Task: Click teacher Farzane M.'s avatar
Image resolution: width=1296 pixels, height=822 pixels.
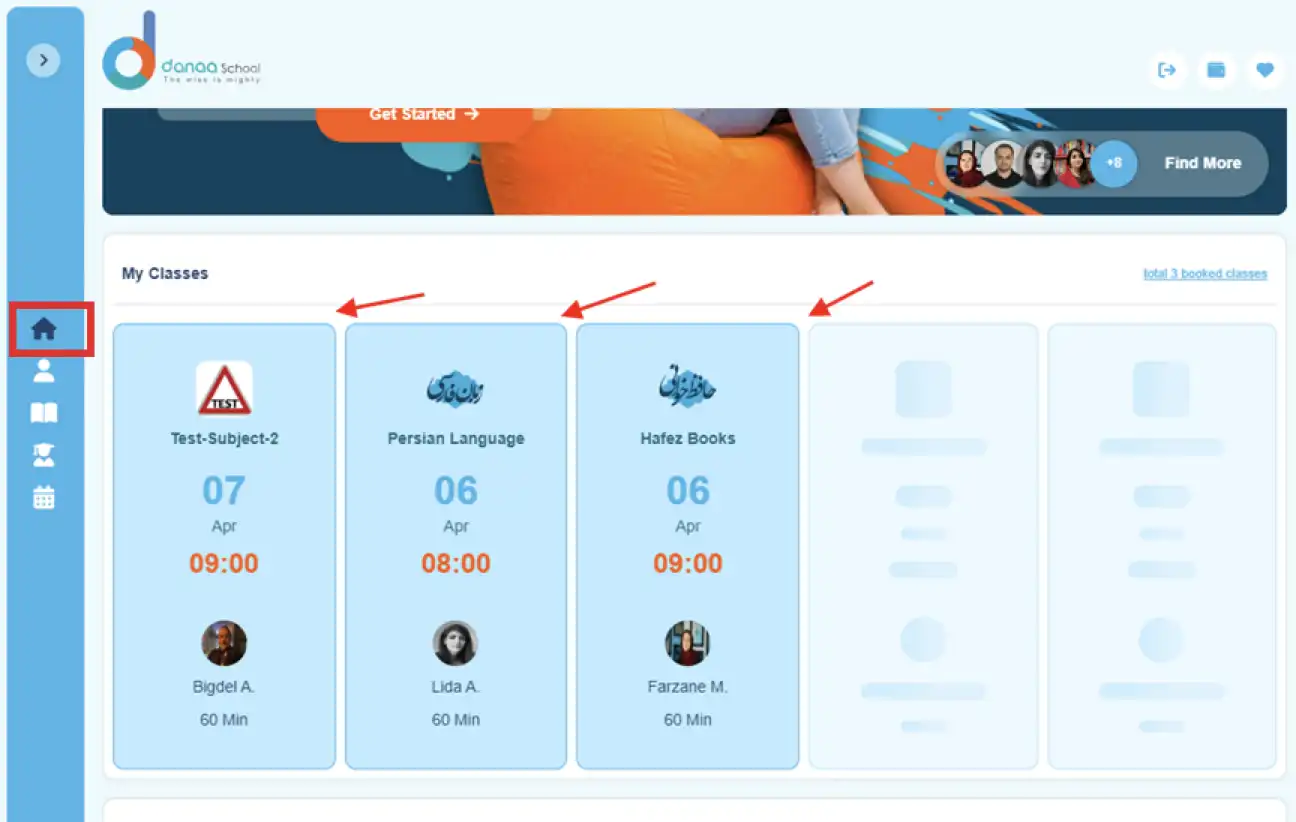Action: pyautogui.click(x=688, y=643)
